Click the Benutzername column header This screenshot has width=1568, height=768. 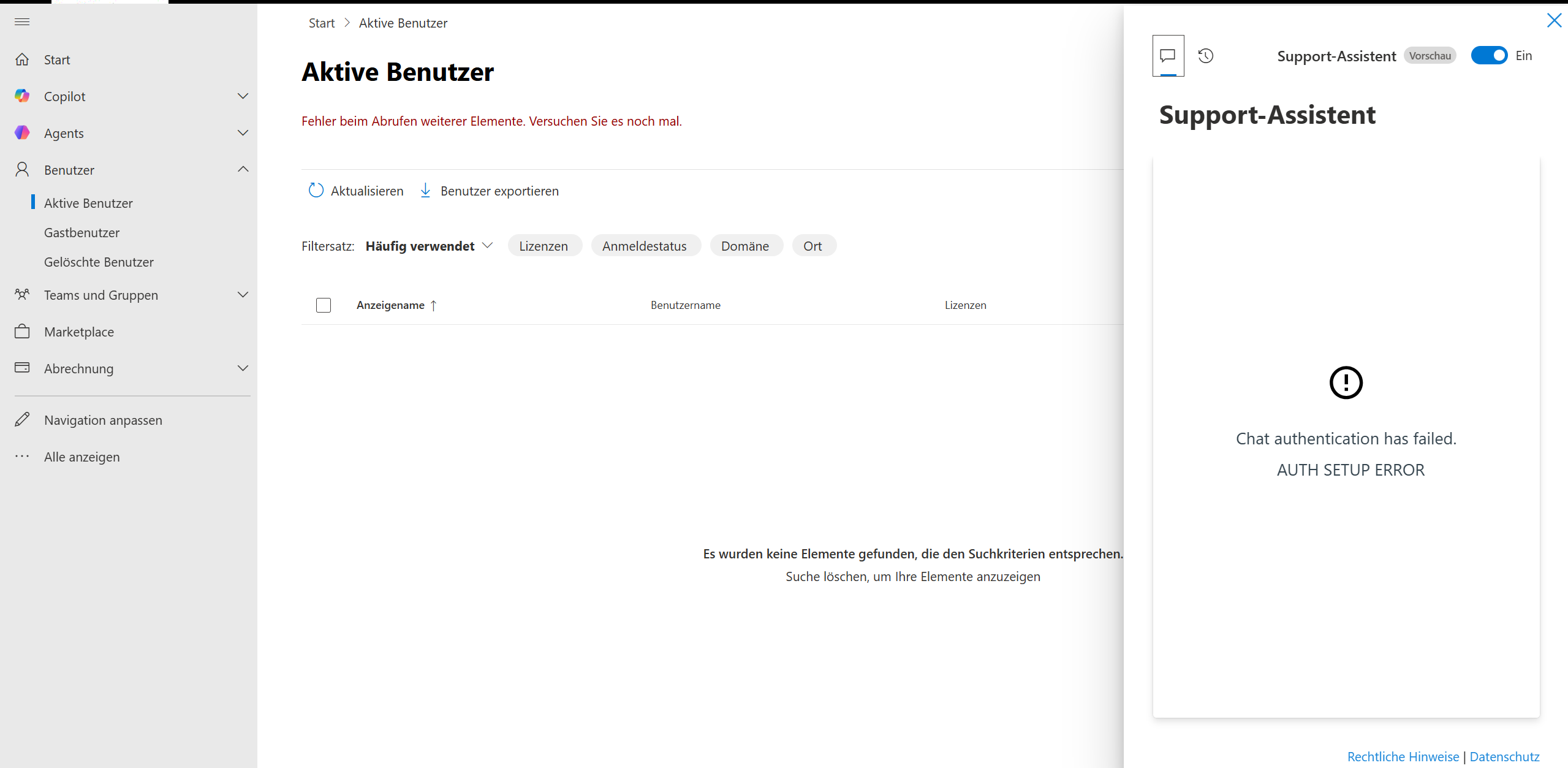(x=686, y=305)
